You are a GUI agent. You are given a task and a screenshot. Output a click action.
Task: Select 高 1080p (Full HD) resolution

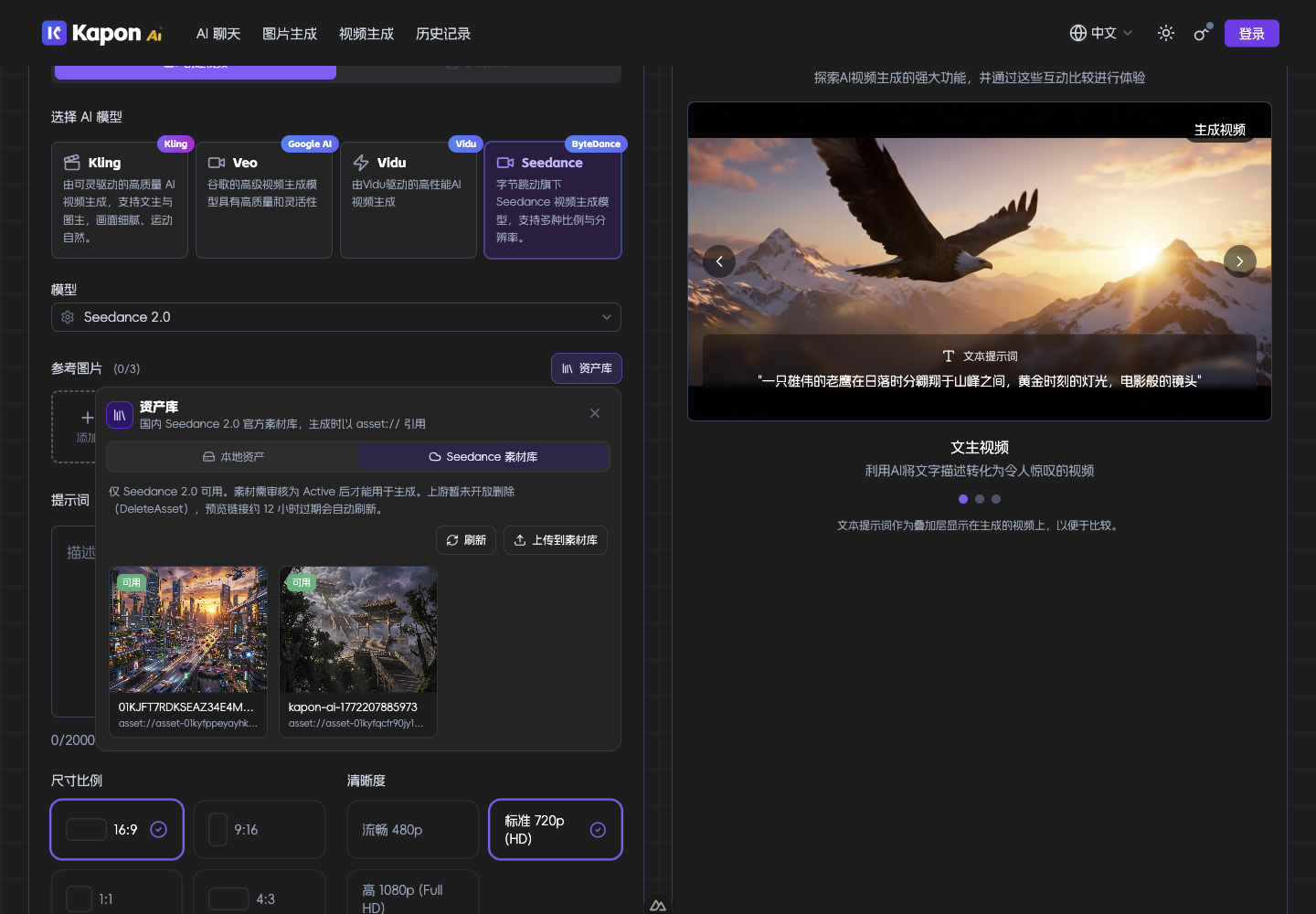413,892
